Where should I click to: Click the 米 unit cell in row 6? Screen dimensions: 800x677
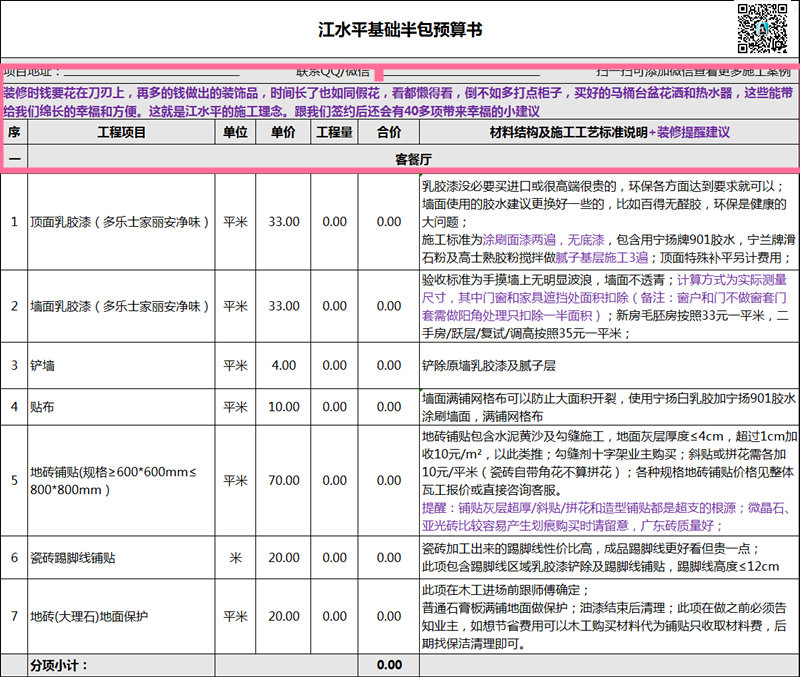(235, 557)
